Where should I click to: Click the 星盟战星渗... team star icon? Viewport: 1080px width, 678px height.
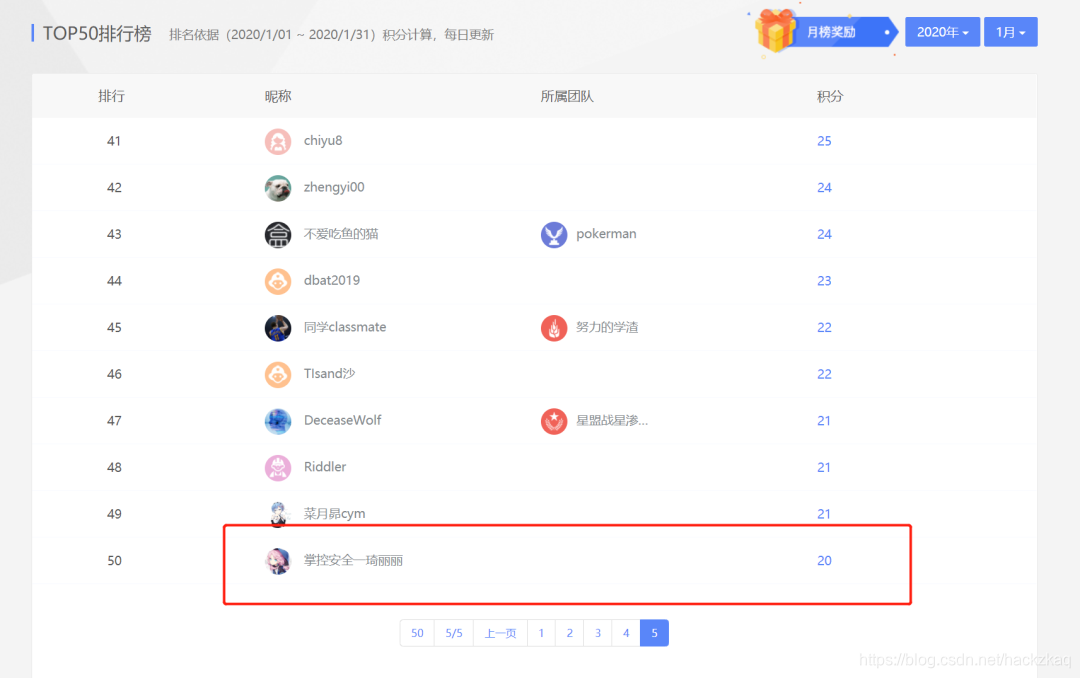[554, 421]
